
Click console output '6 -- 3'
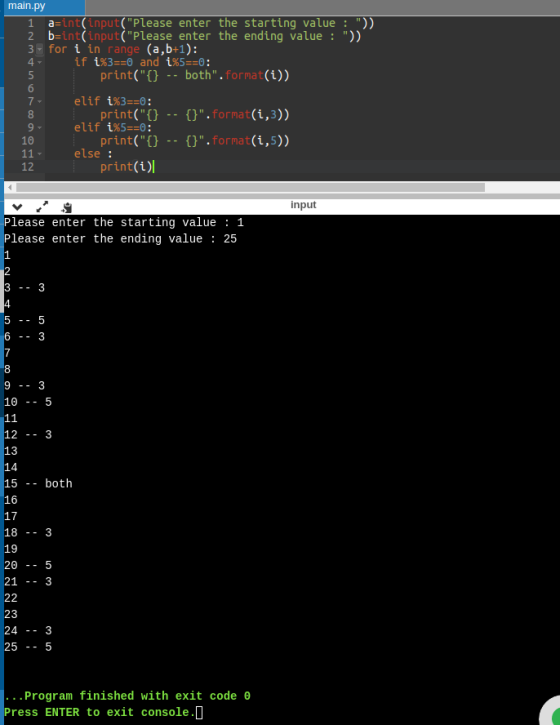pyautogui.click(x=25, y=337)
